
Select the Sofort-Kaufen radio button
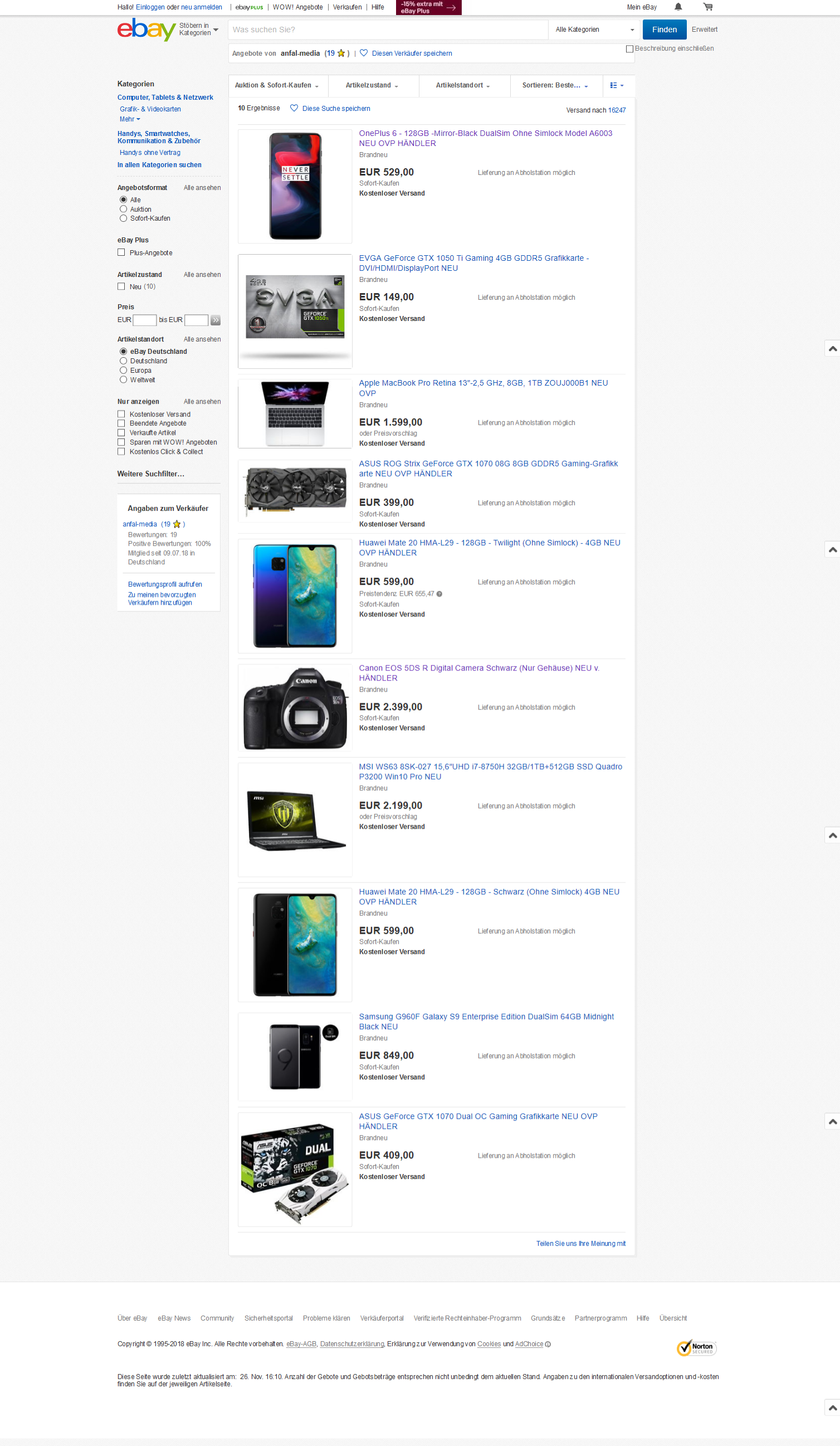click(x=123, y=218)
